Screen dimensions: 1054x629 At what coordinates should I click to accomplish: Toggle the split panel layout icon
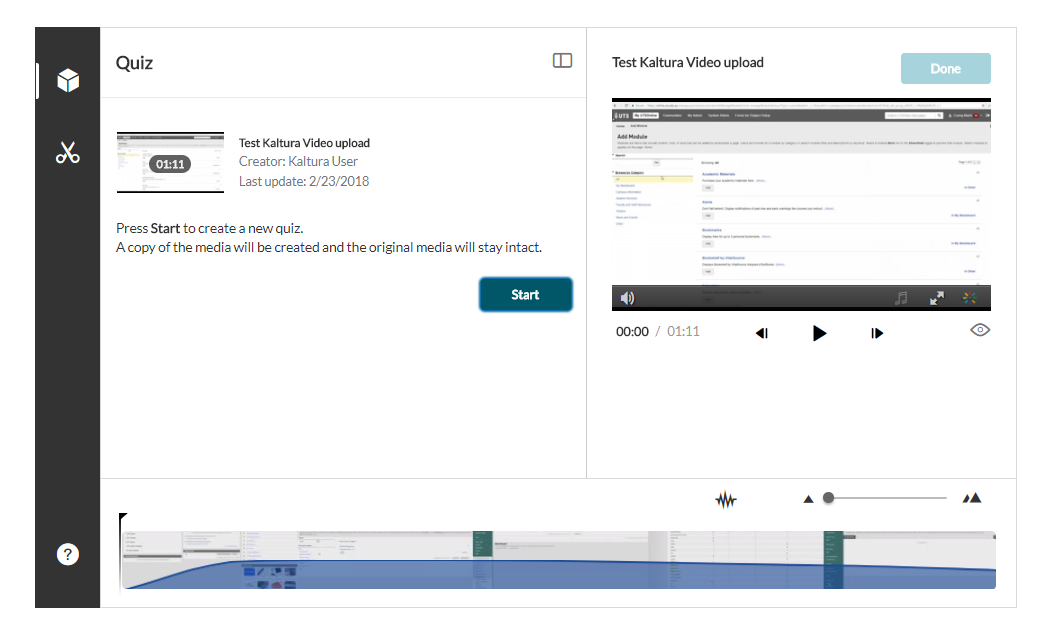(x=562, y=61)
